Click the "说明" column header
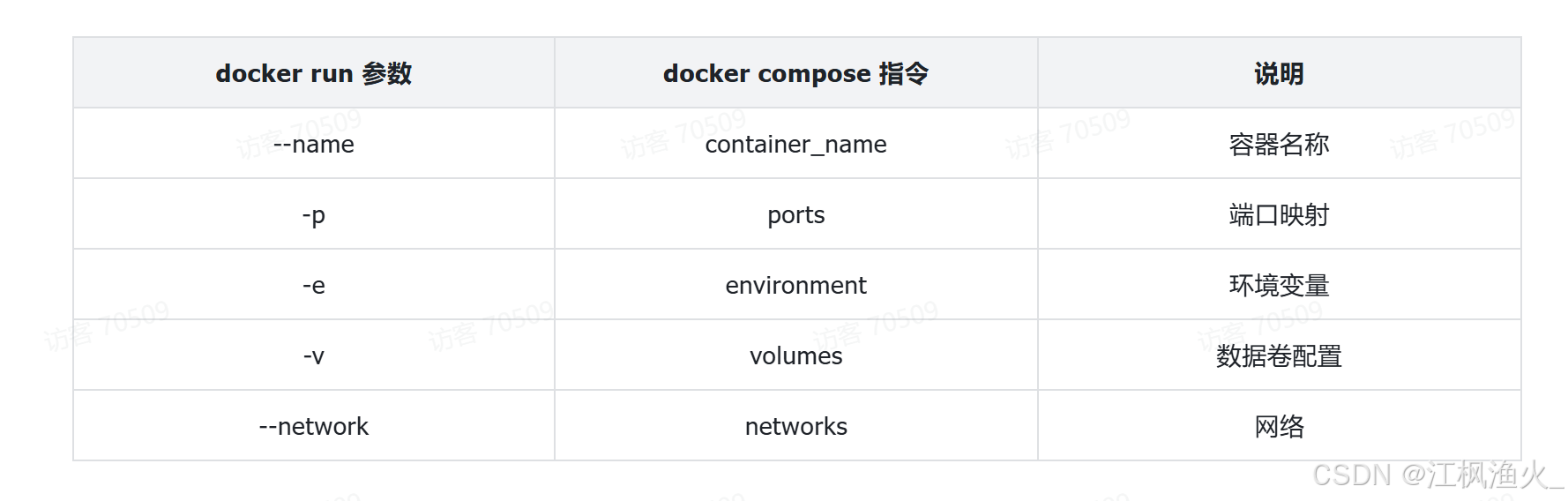The height and width of the screenshot is (501, 1568). click(x=1279, y=73)
